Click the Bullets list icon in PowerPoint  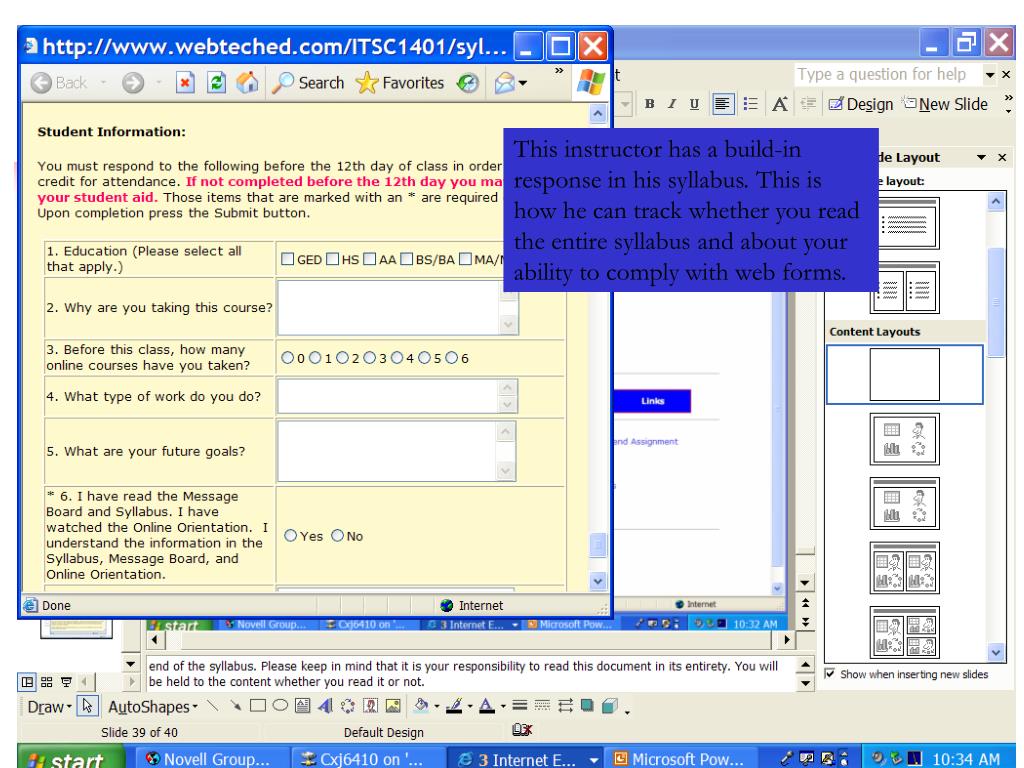tap(751, 104)
